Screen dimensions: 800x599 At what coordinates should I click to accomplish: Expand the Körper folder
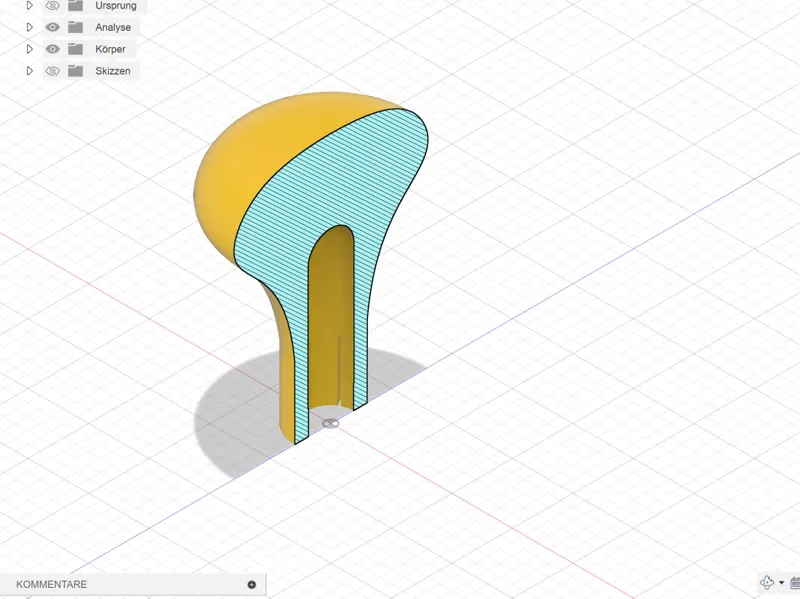click(x=30, y=49)
